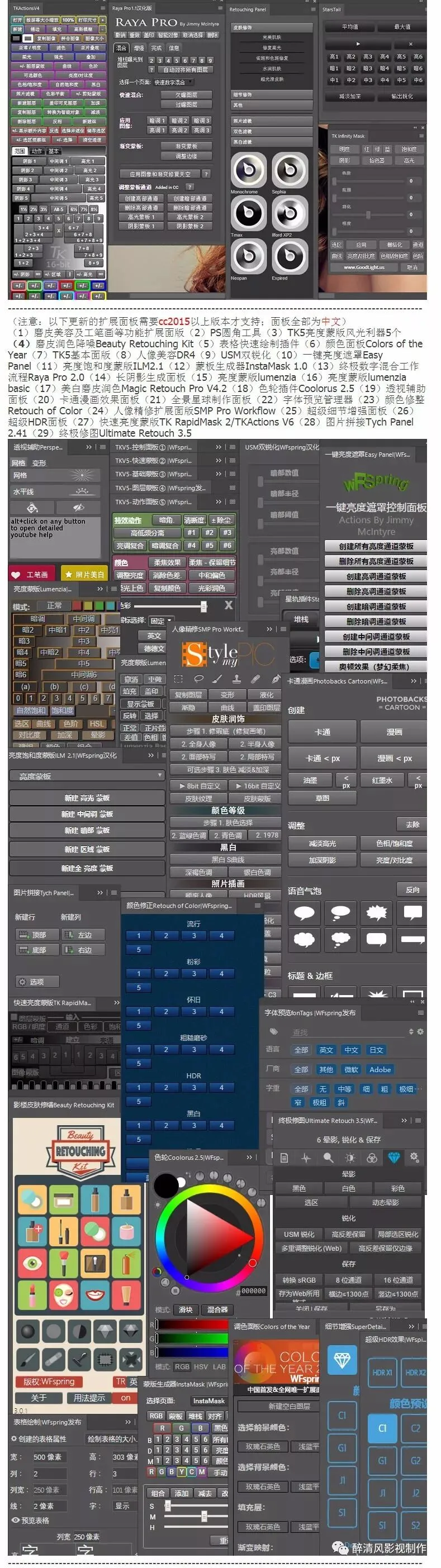Toggle the 日文 language filter in fonTags
The height and width of the screenshot is (1568, 441).
376,1050
